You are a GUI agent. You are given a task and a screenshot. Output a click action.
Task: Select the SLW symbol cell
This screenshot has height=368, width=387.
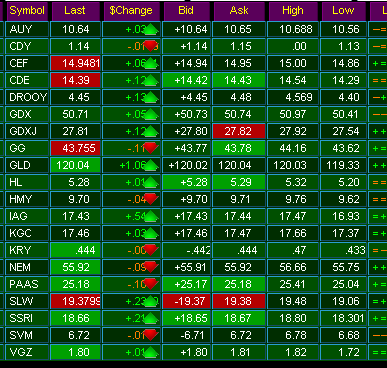tap(27, 301)
